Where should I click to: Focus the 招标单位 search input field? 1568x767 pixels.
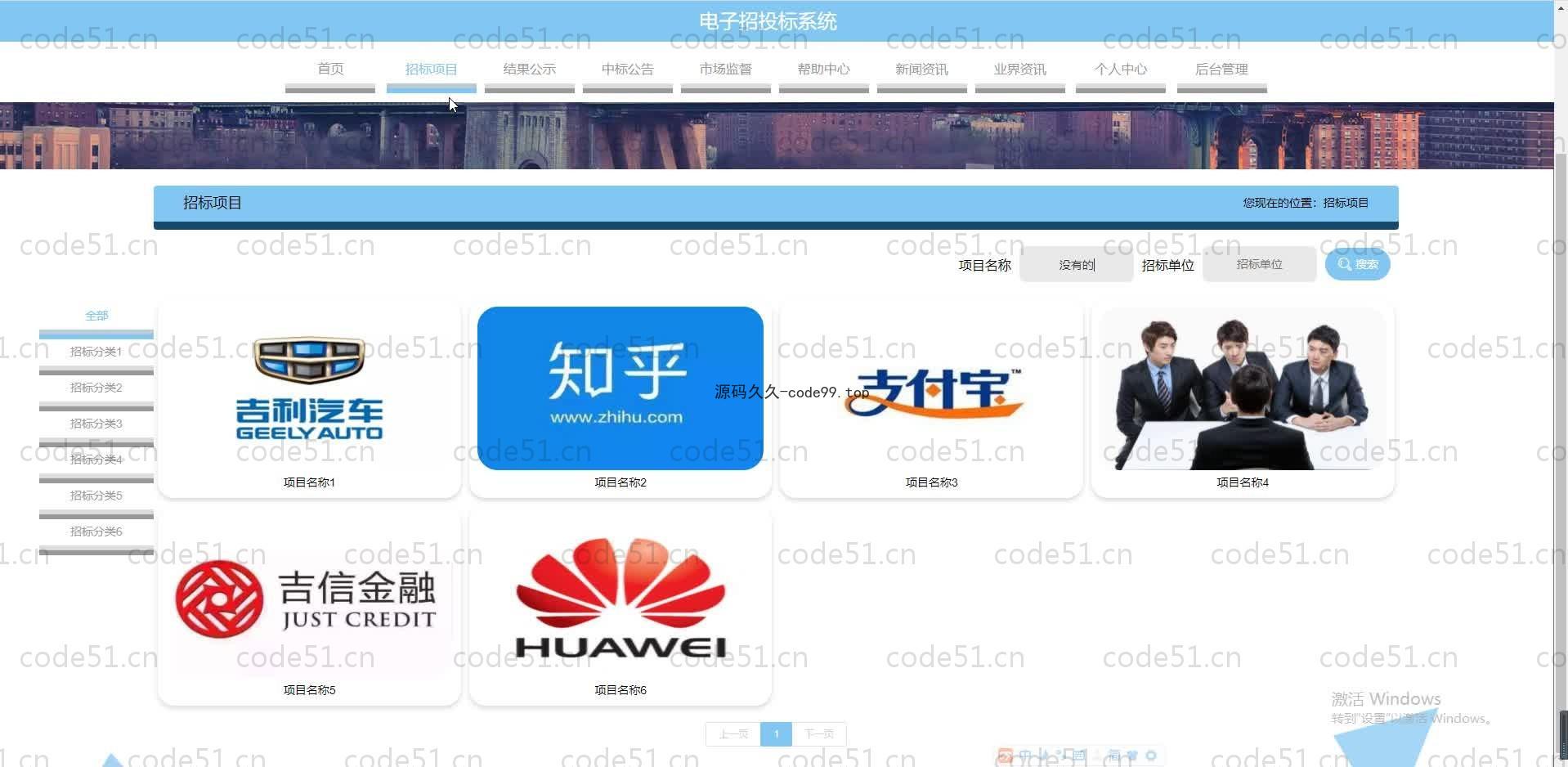[x=1259, y=265]
